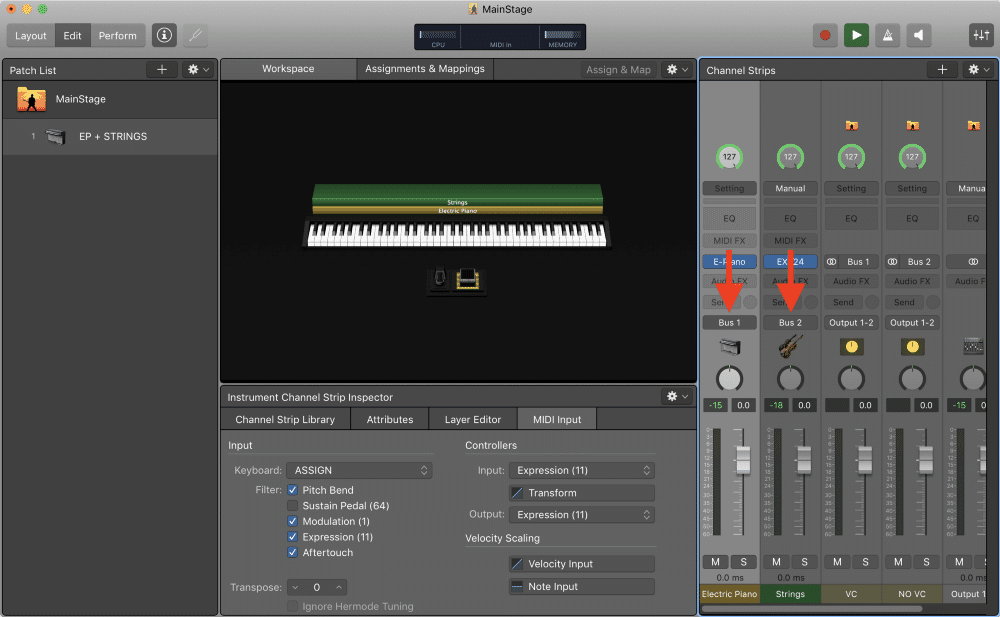Toggle the Expression (11) filter checkbox
This screenshot has height=617, width=1000.
click(x=293, y=537)
